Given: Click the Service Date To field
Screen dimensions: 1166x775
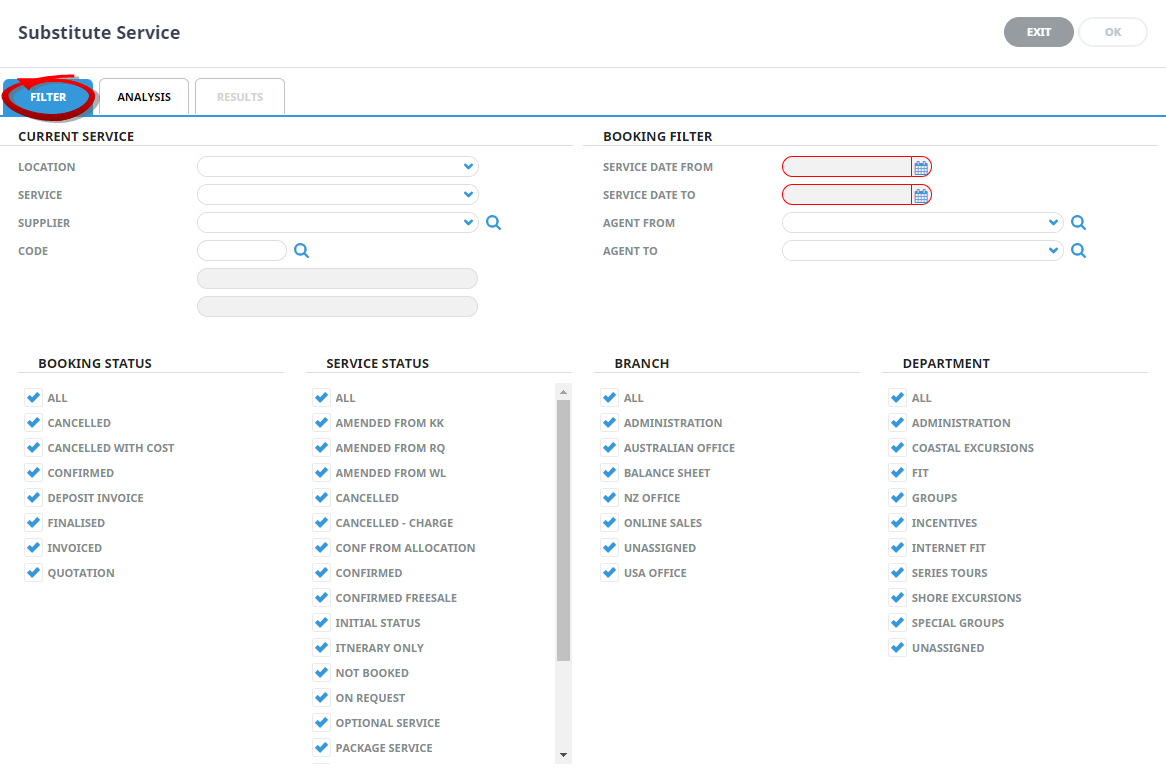Looking at the screenshot, I should (x=847, y=195).
